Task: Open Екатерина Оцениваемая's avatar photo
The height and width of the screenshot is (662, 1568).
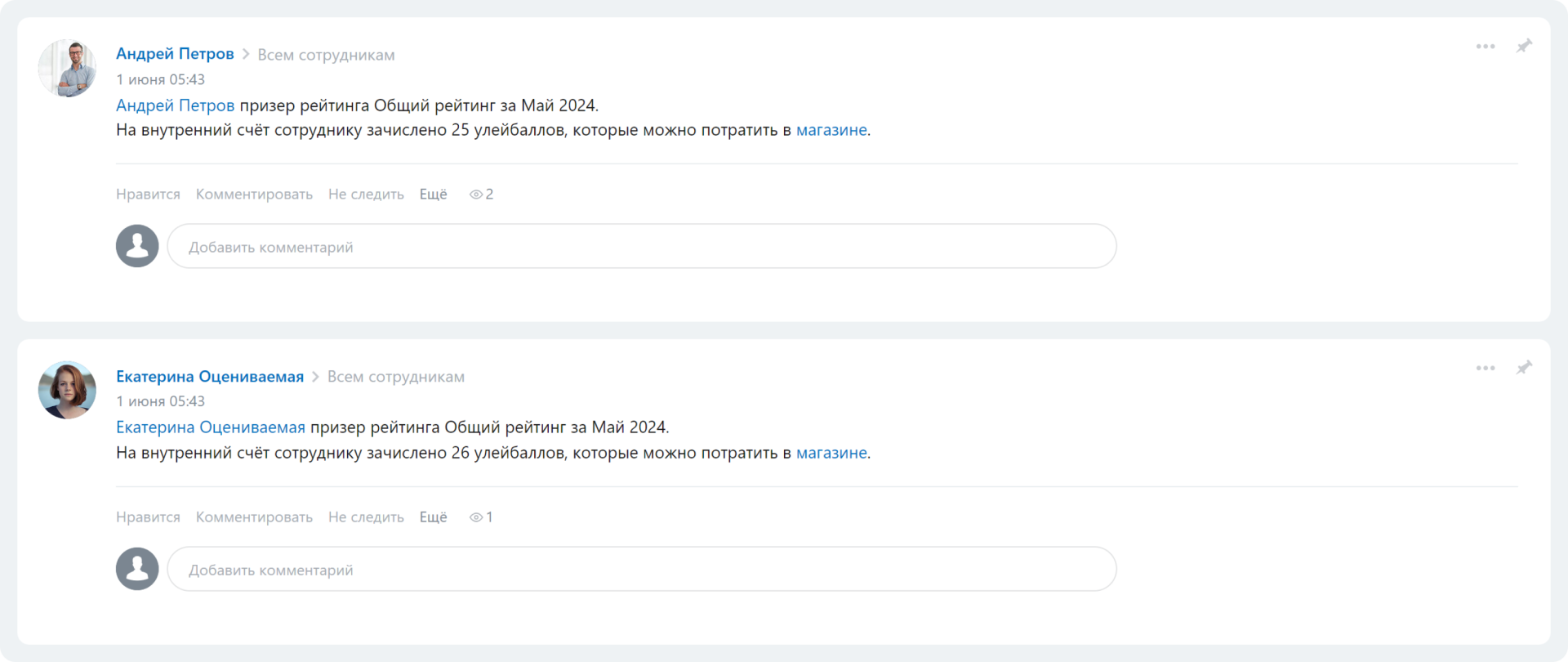Action: click(x=67, y=390)
